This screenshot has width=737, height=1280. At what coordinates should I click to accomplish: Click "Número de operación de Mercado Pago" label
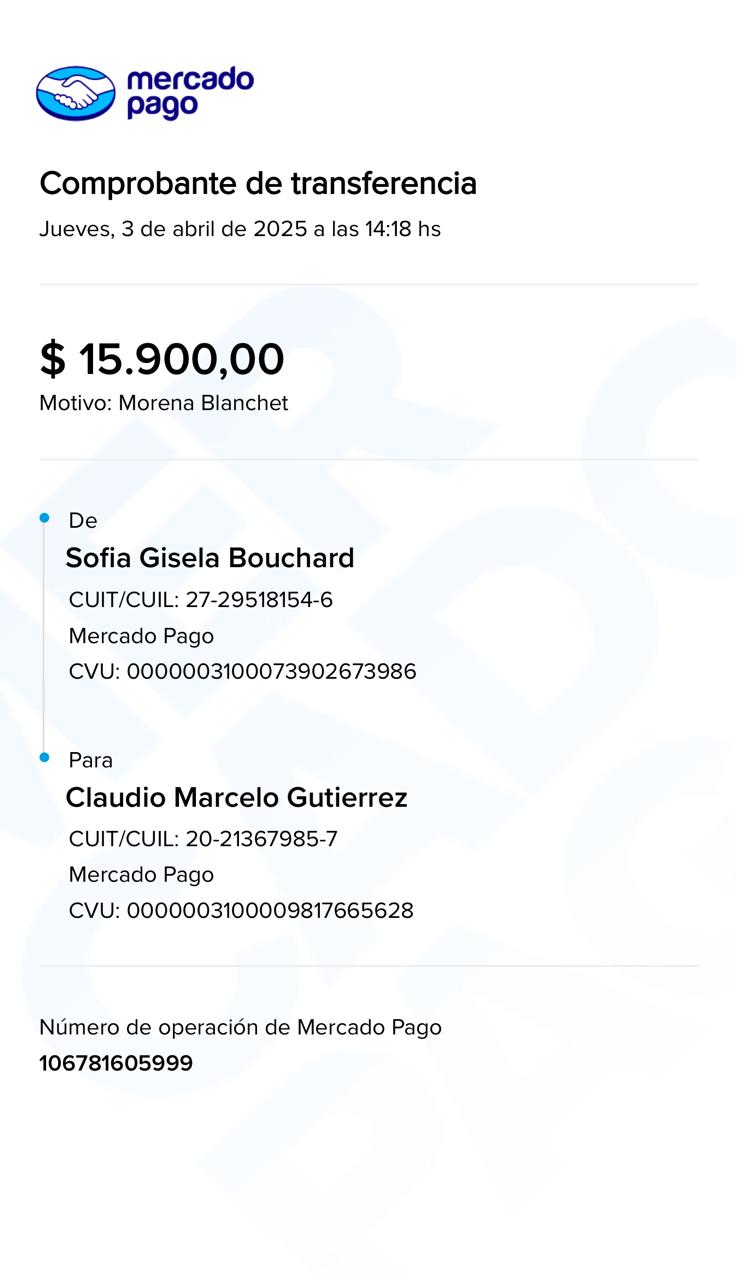pyautogui.click(x=240, y=1027)
